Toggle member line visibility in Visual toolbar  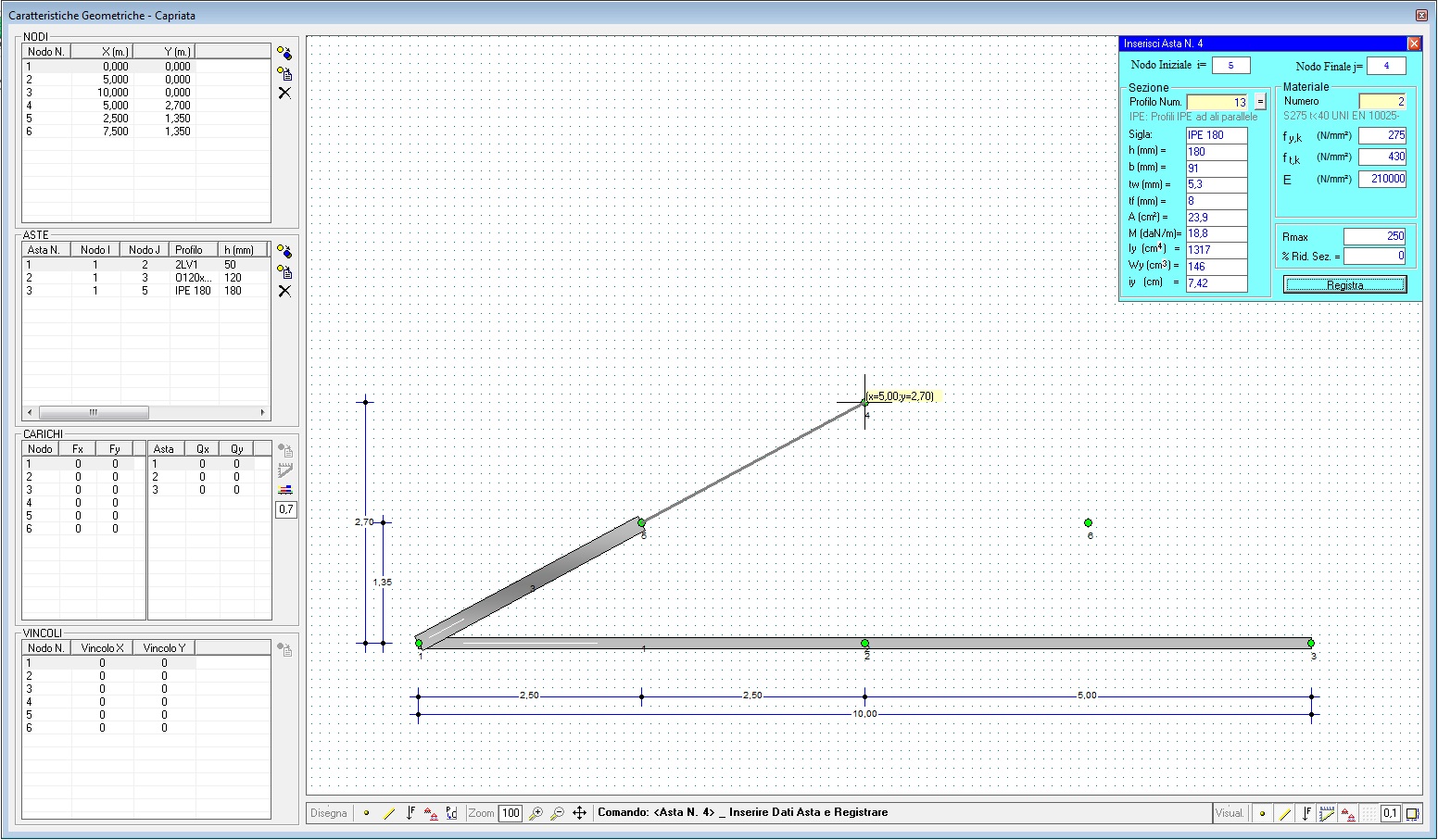coord(1284,814)
